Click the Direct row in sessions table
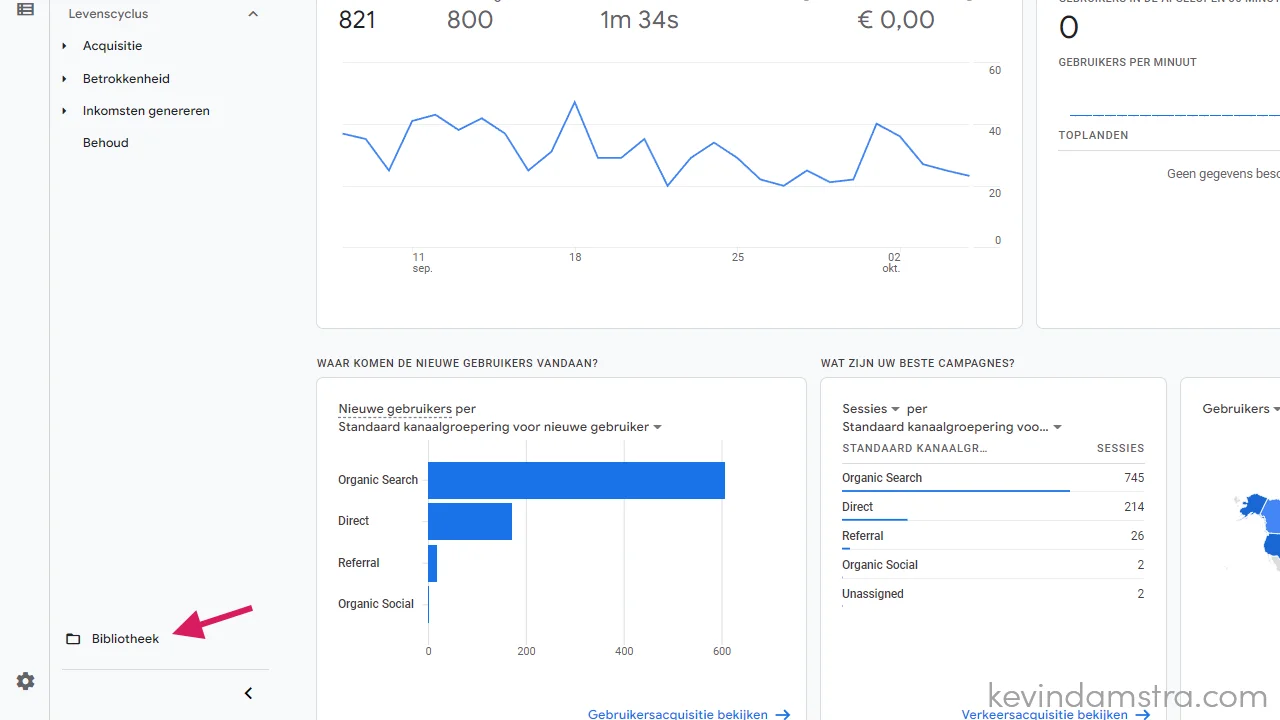Viewport: 1280px width, 720px height. point(993,507)
